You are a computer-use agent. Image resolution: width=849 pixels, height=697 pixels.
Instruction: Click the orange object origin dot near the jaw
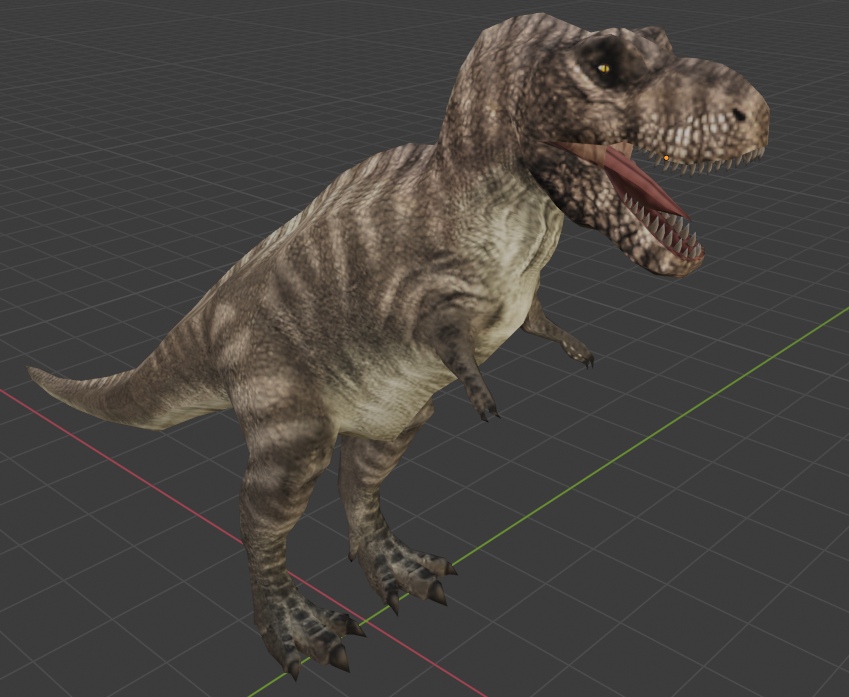666,158
